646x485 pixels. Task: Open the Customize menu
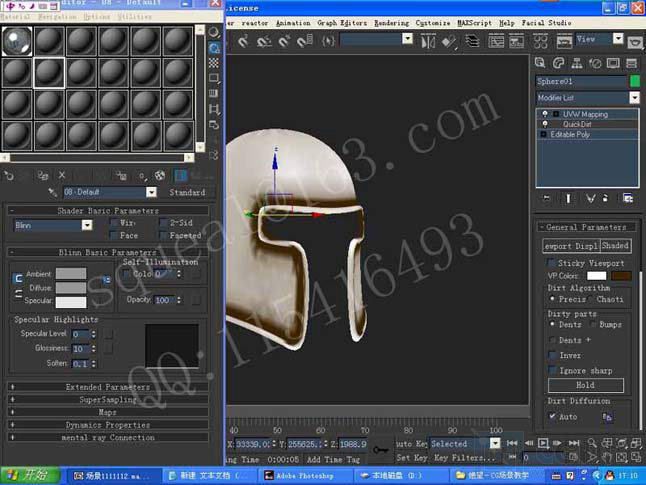[x=433, y=23]
